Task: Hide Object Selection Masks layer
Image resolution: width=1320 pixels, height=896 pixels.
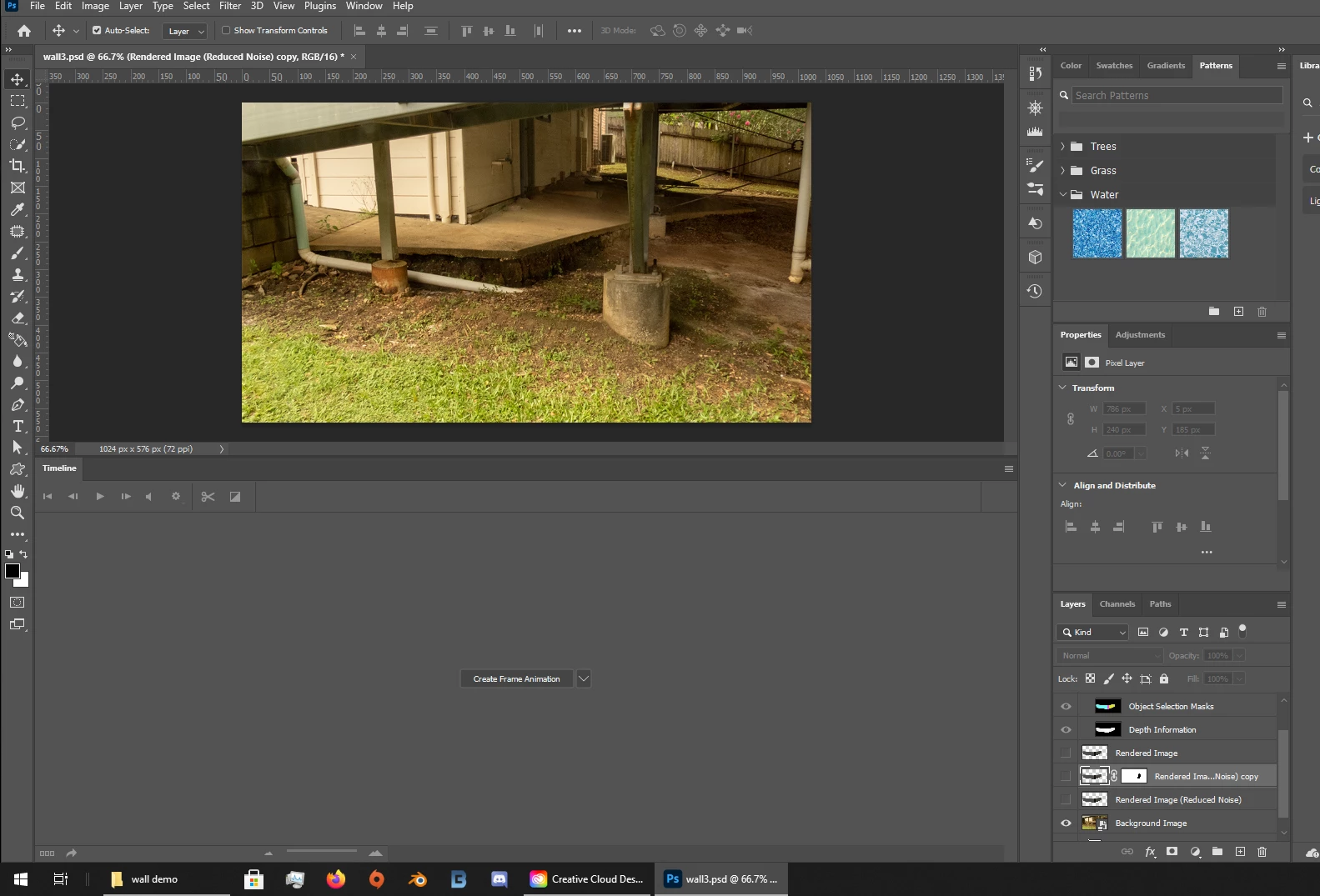Action: [1066, 706]
